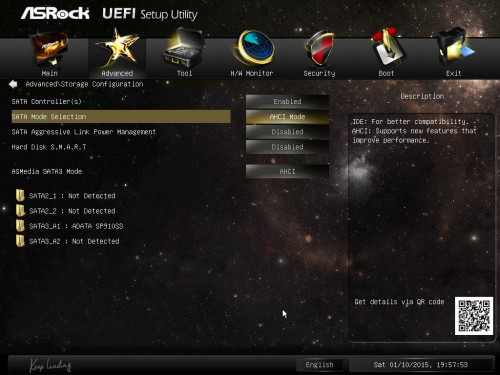Open the Boot joystick icon
The height and width of the screenshot is (375, 500).
[x=387, y=47]
